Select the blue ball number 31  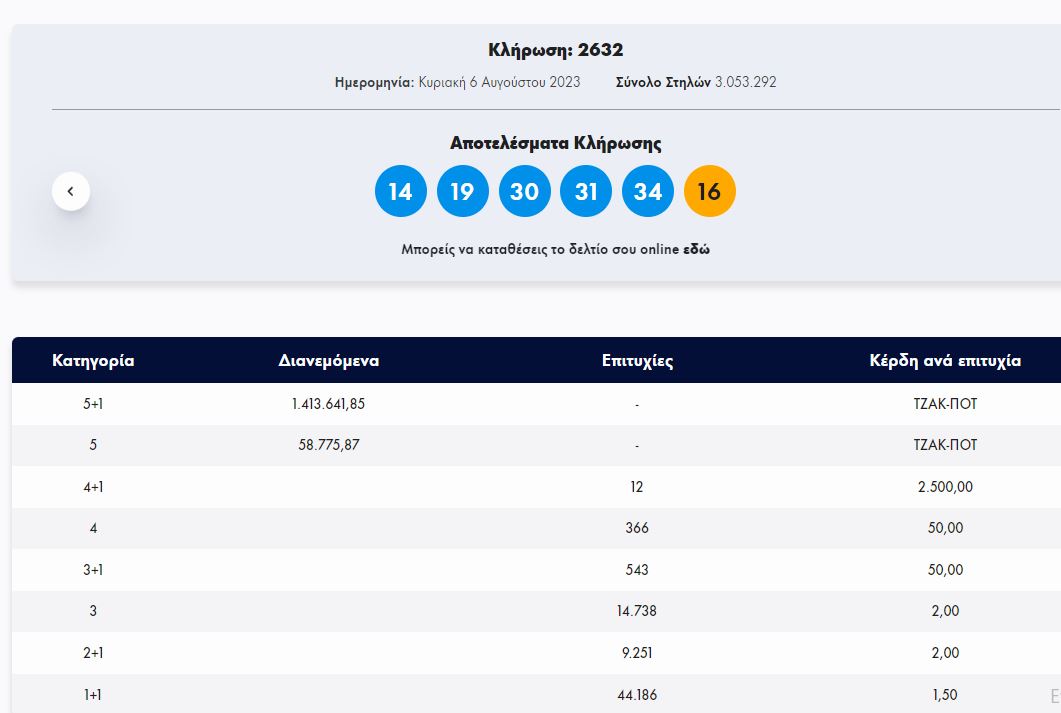click(x=586, y=191)
